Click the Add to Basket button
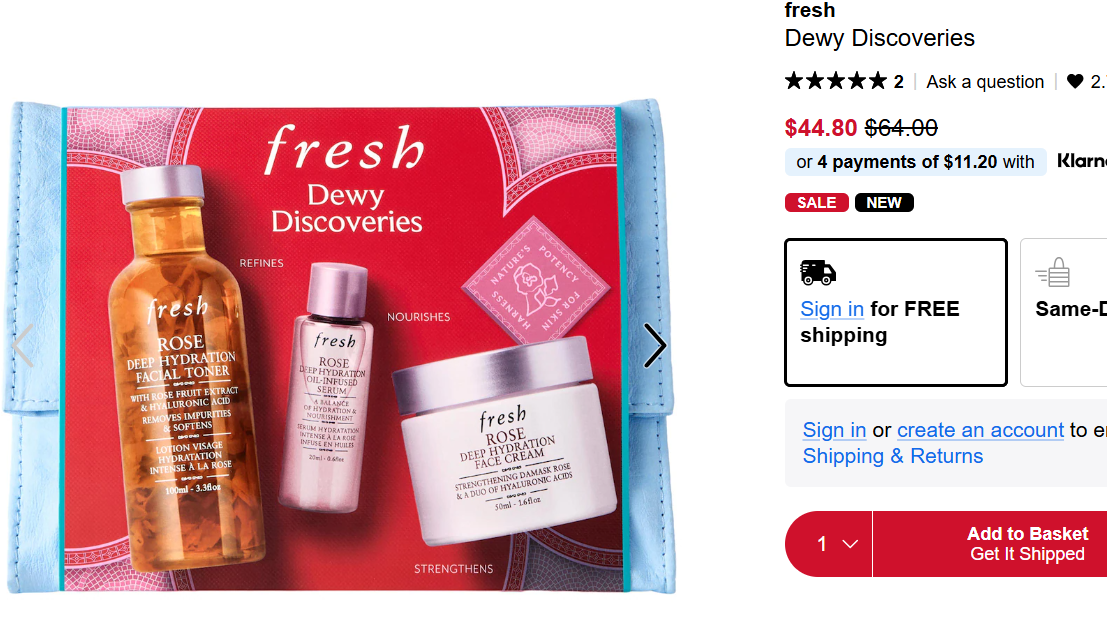 click(x=991, y=544)
